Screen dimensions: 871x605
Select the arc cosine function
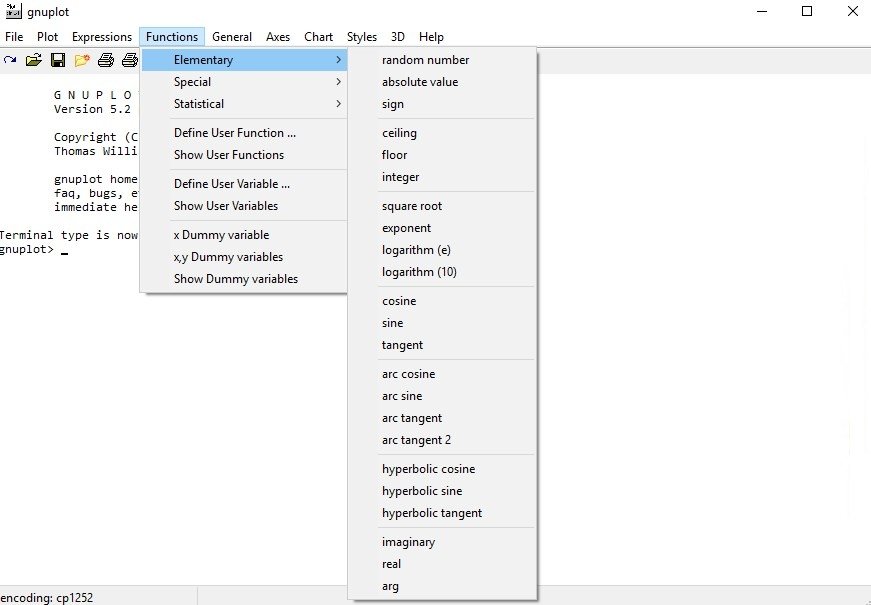point(443,374)
